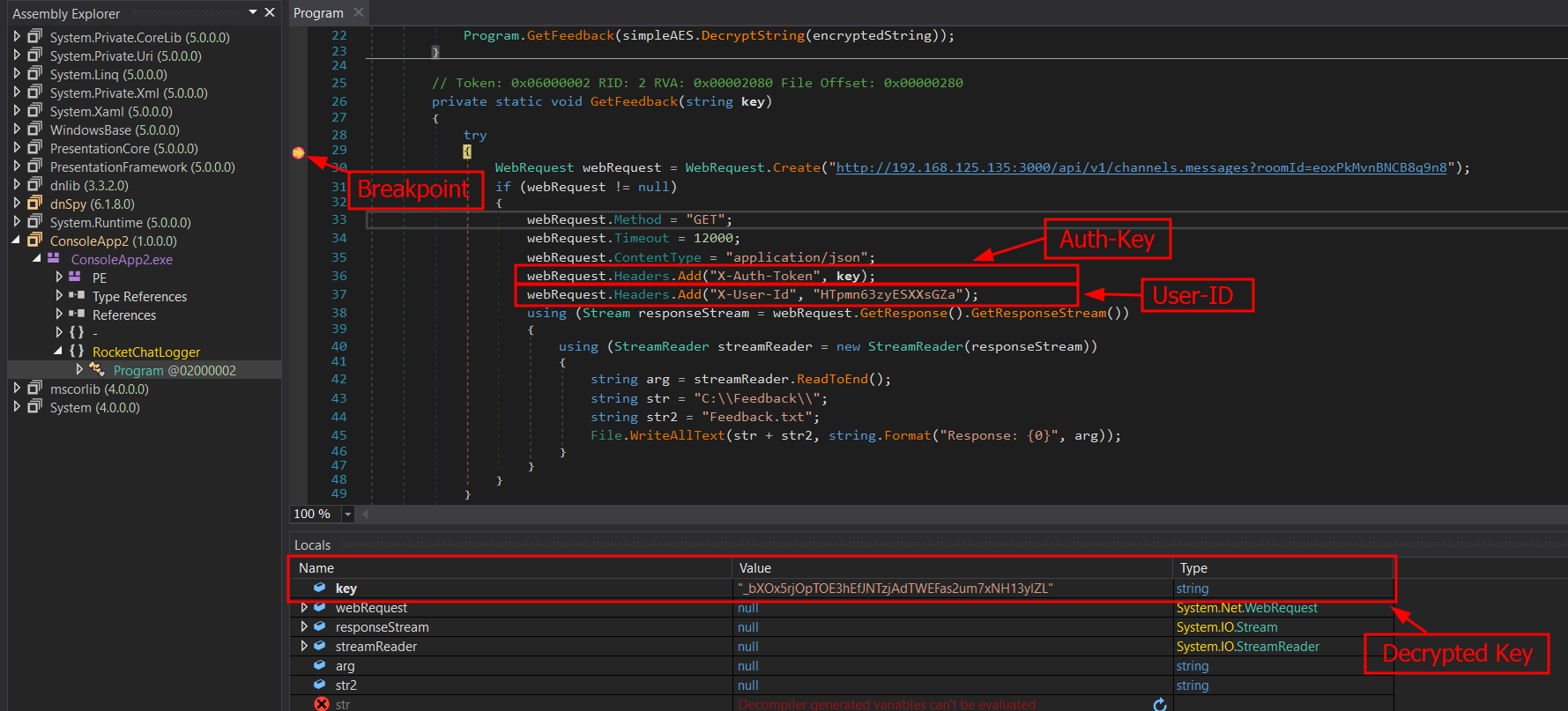Image resolution: width=1568 pixels, height=711 pixels.
Task: Collapse the ConsoleApp2 (1.0.0.0) assembly node
Action: pos(17,241)
